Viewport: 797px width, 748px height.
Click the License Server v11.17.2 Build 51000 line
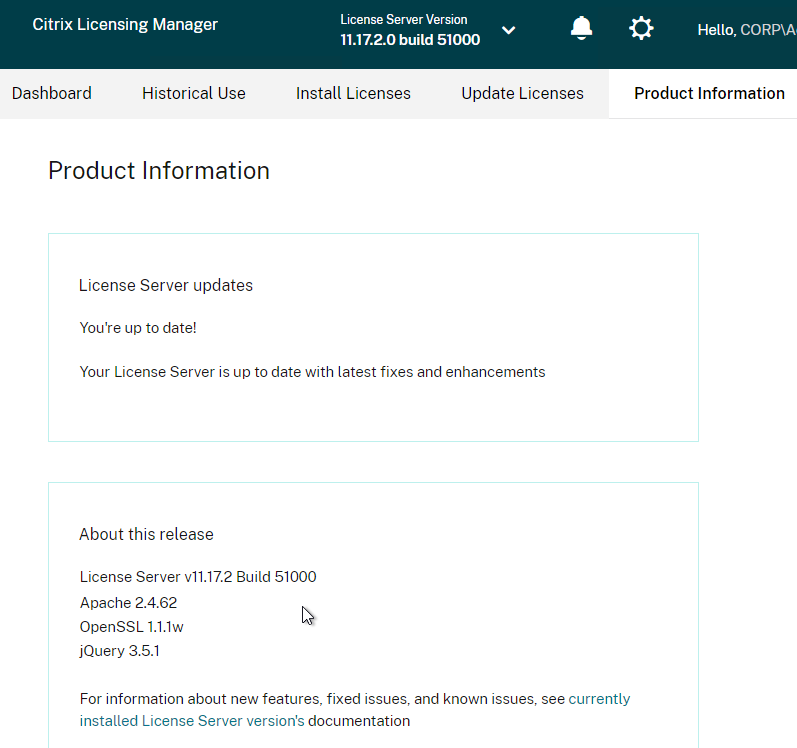pos(198,577)
